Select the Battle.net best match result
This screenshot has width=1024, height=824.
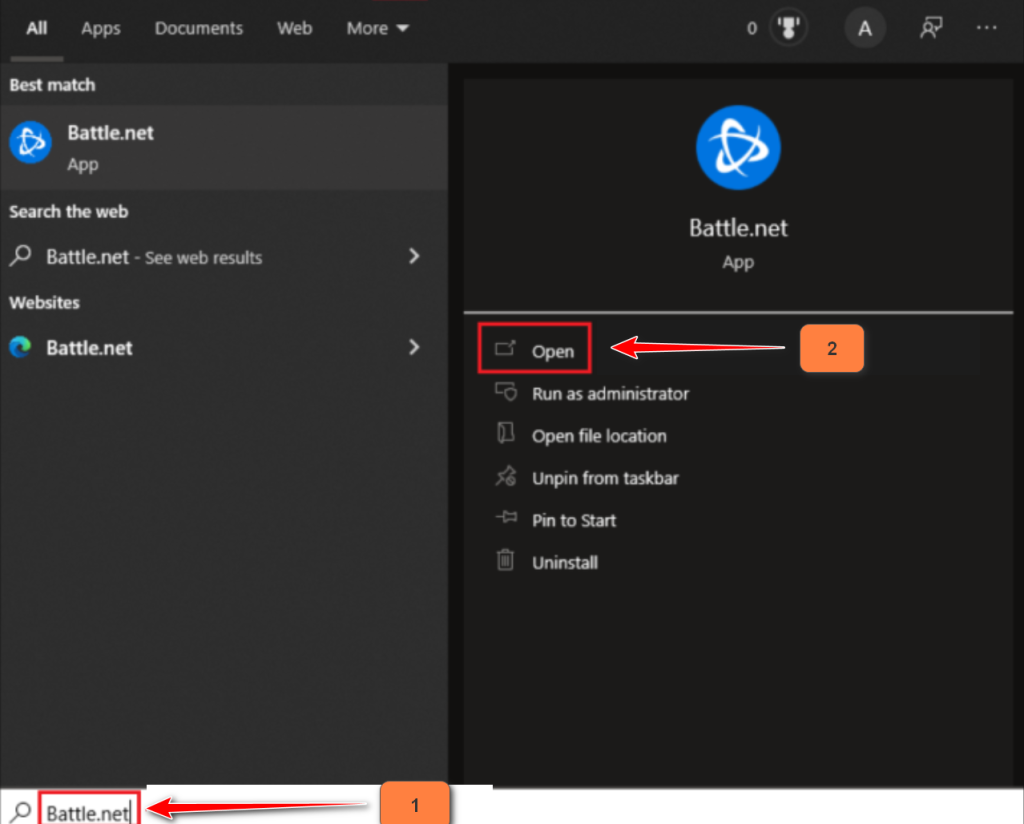tap(224, 148)
